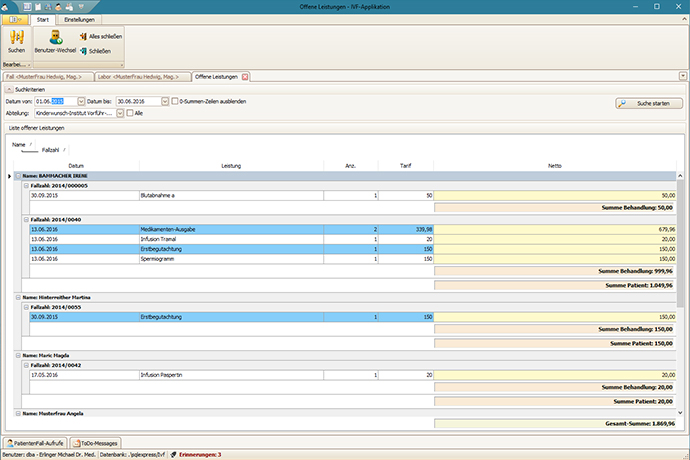Open Benutzer-Wechsel user switch icon
The height and width of the screenshot is (460, 690).
point(55,37)
